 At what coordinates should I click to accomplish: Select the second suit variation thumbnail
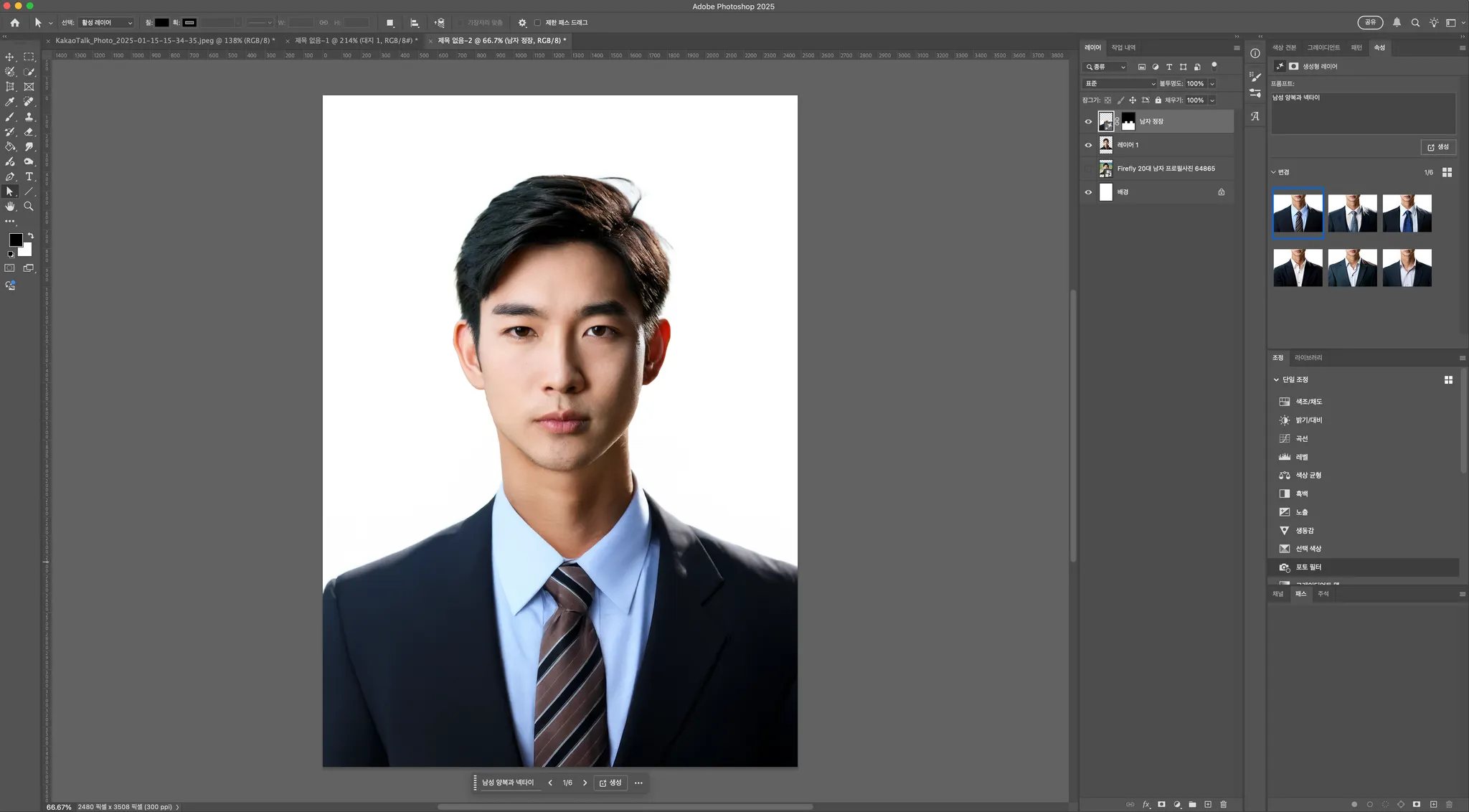1352,213
